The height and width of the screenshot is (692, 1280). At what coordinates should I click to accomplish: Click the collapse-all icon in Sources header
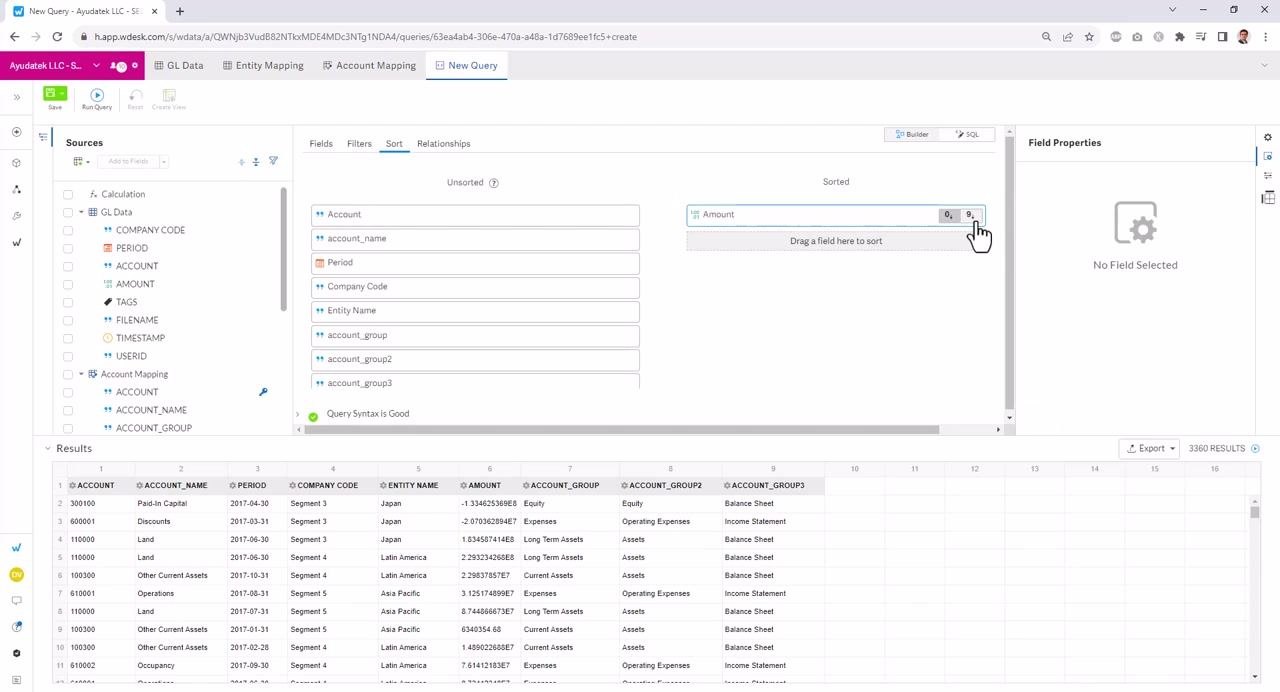(256, 161)
